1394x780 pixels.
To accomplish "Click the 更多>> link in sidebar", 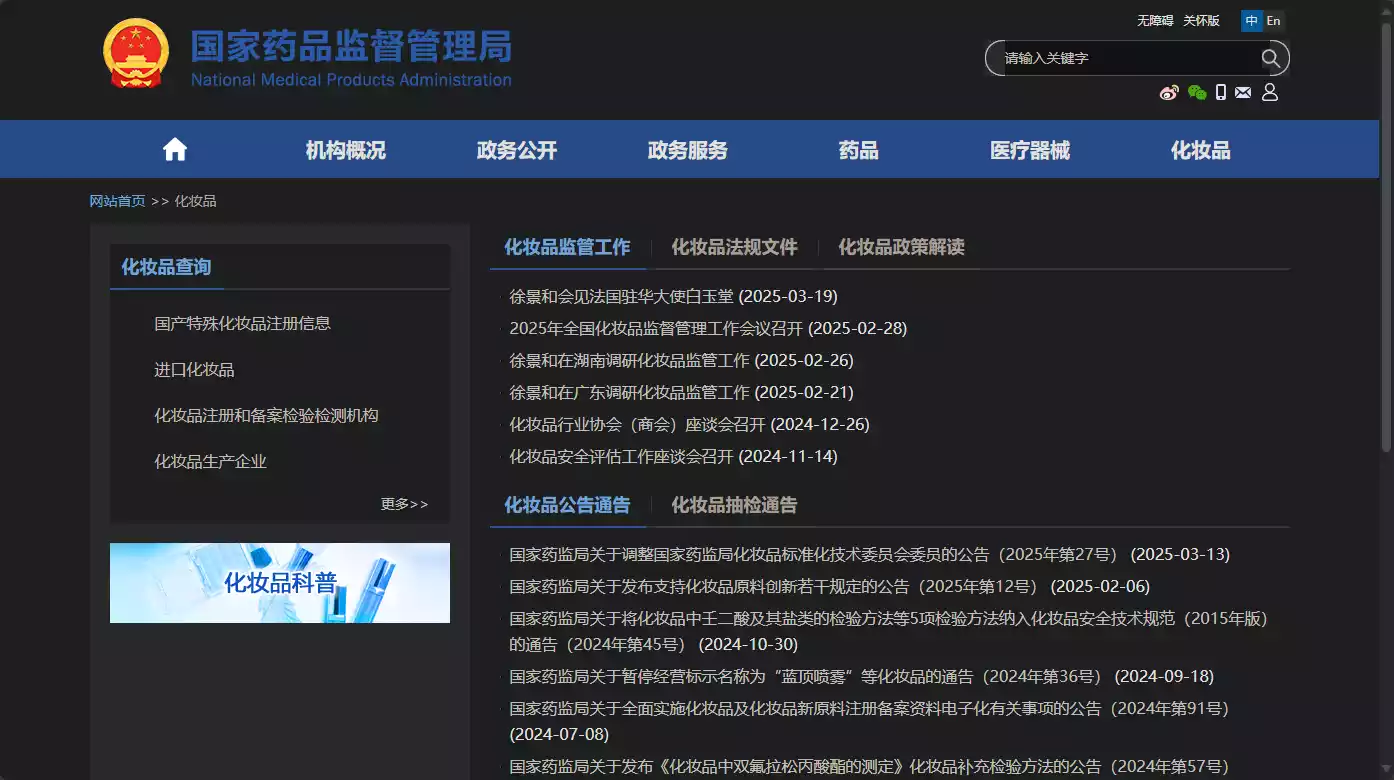I will click(x=405, y=504).
